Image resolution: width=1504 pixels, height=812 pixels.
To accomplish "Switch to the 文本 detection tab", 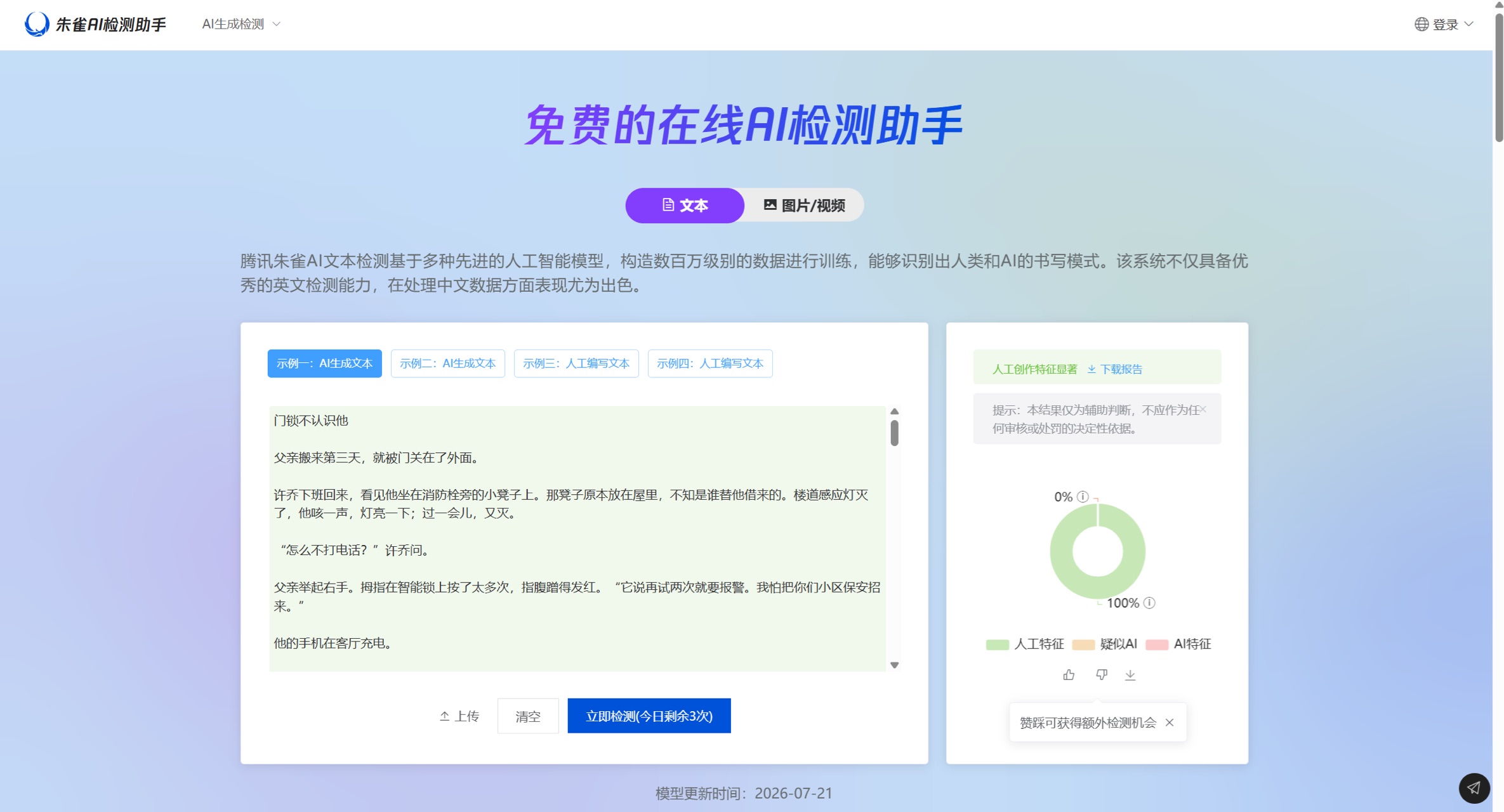I will (x=685, y=205).
